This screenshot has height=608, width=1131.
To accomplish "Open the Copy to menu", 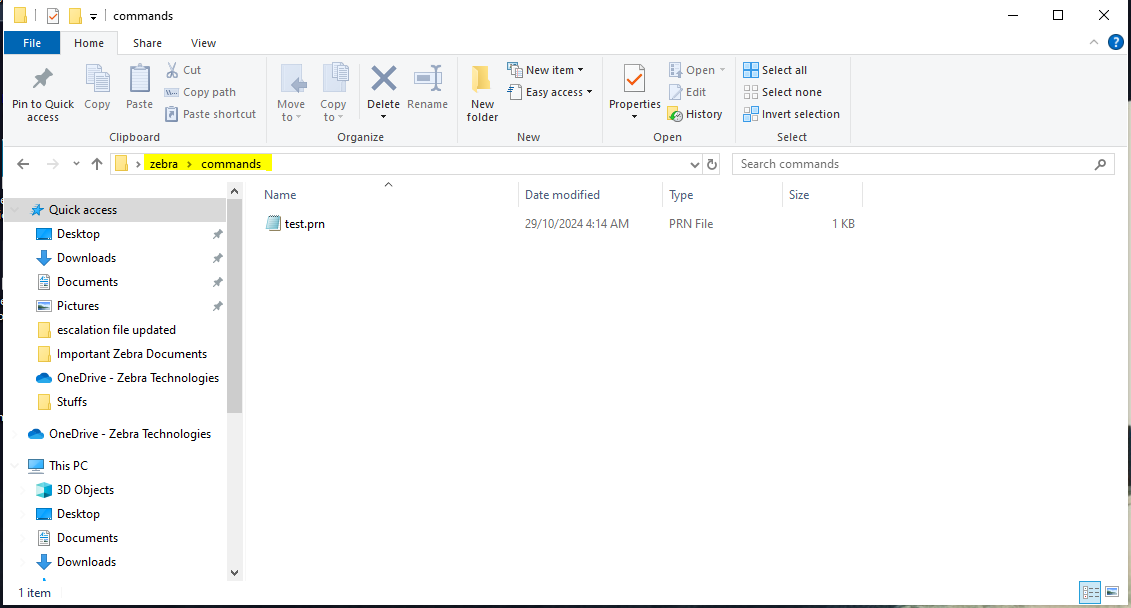I will coord(333,94).
